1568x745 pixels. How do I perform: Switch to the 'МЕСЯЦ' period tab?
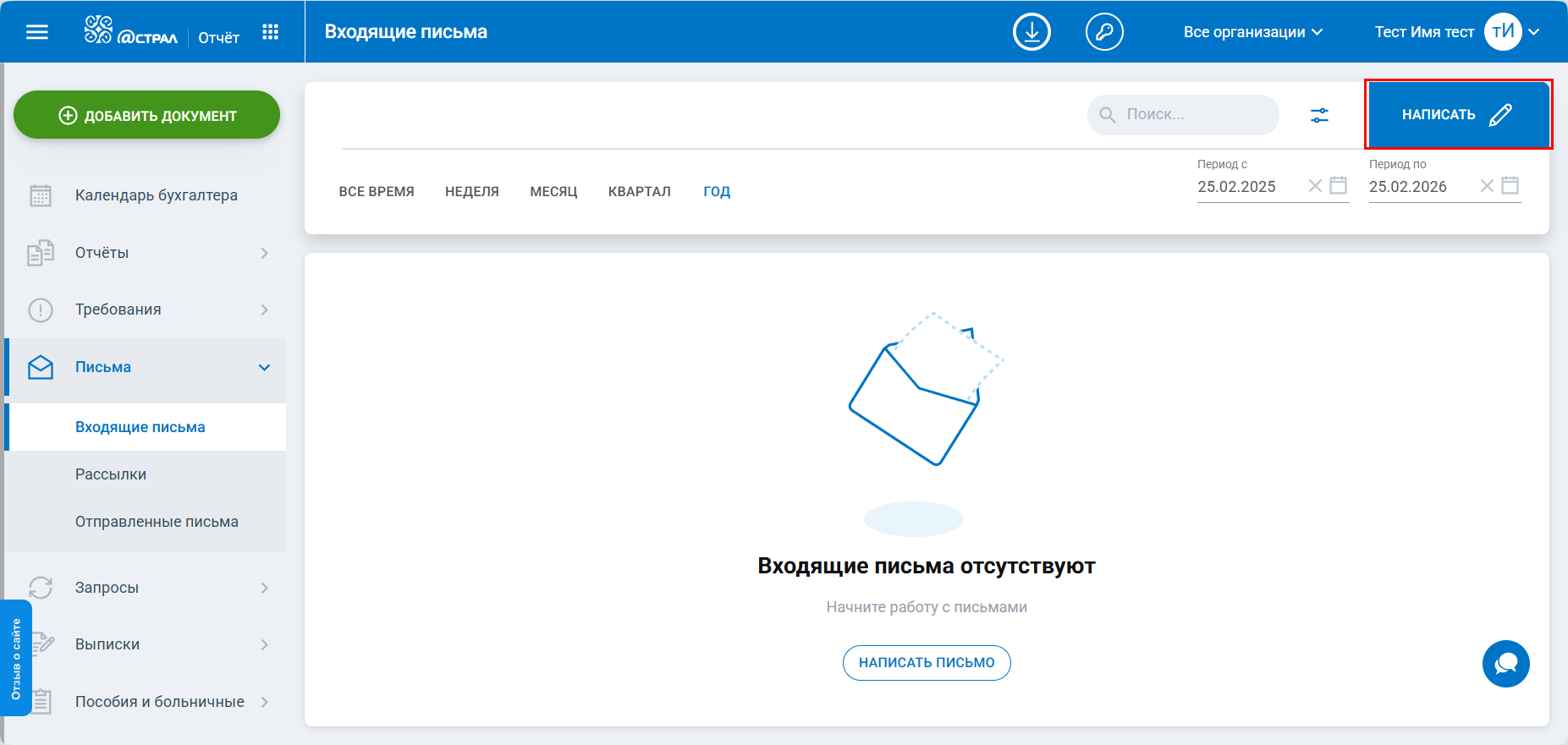553,192
